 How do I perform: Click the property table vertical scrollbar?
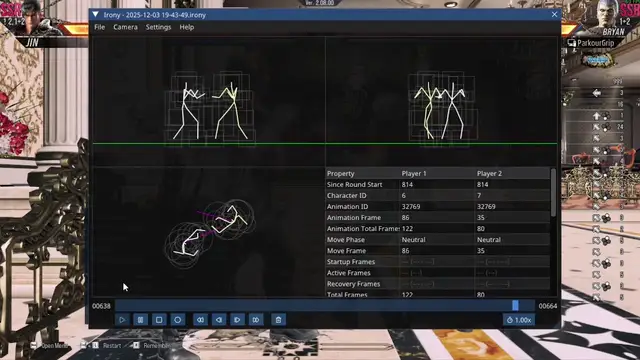tap(553, 193)
